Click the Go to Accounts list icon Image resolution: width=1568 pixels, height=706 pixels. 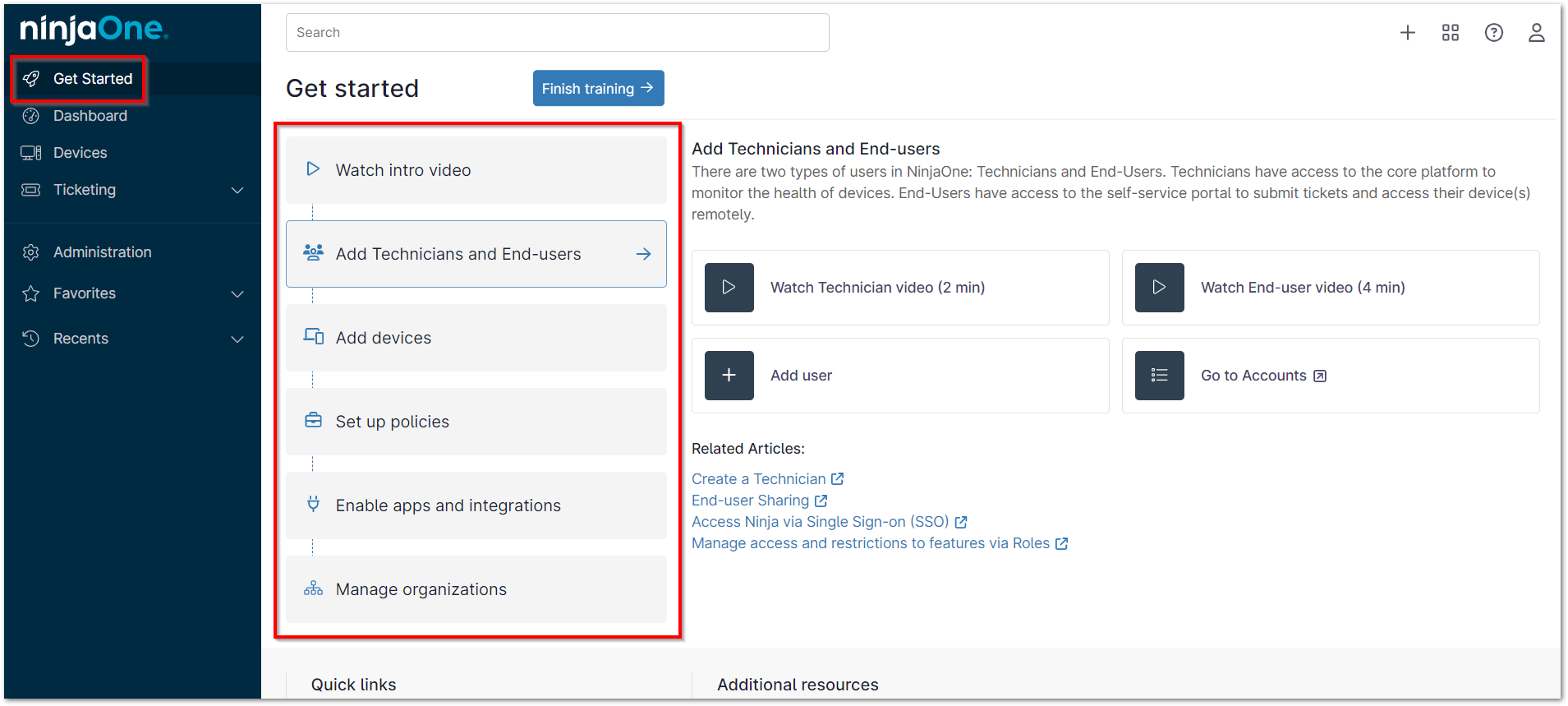1159,376
